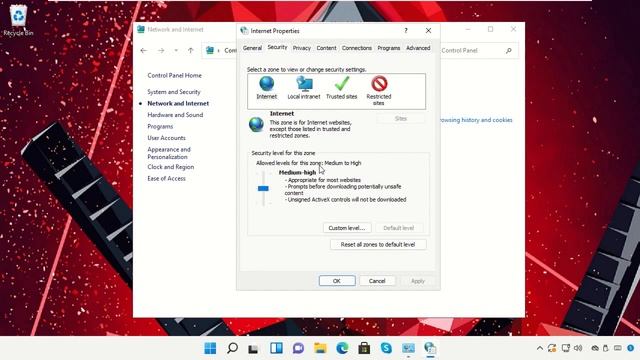This screenshot has height=360, width=640.
Task: Click the Default level button
Action: [x=399, y=228]
